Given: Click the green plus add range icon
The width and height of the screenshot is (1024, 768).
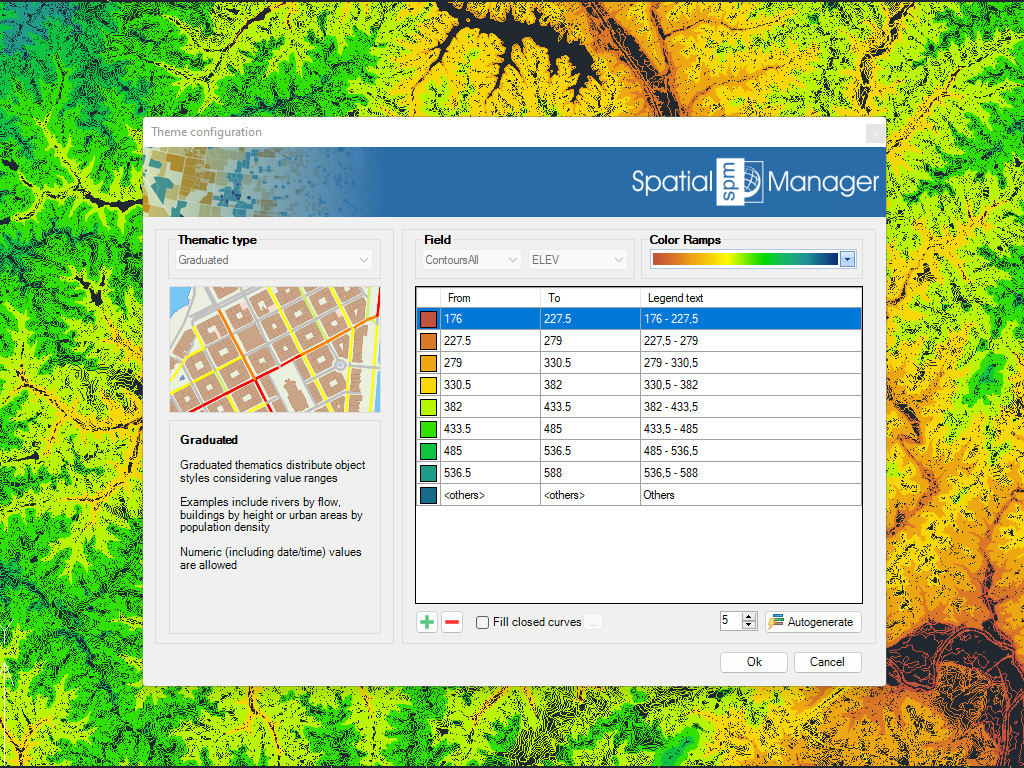Looking at the screenshot, I should 427,622.
